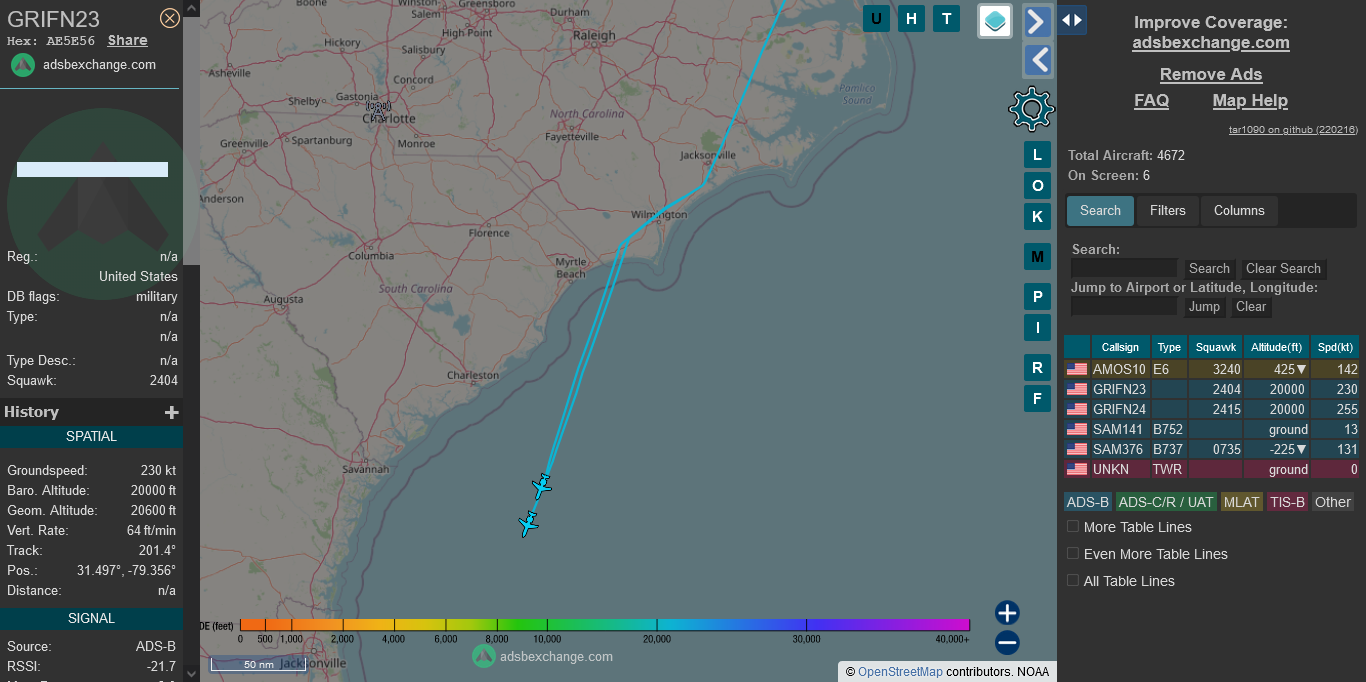Switch to the Filters tab
Image resolution: width=1366 pixels, height=682 pixels.
1168,211
